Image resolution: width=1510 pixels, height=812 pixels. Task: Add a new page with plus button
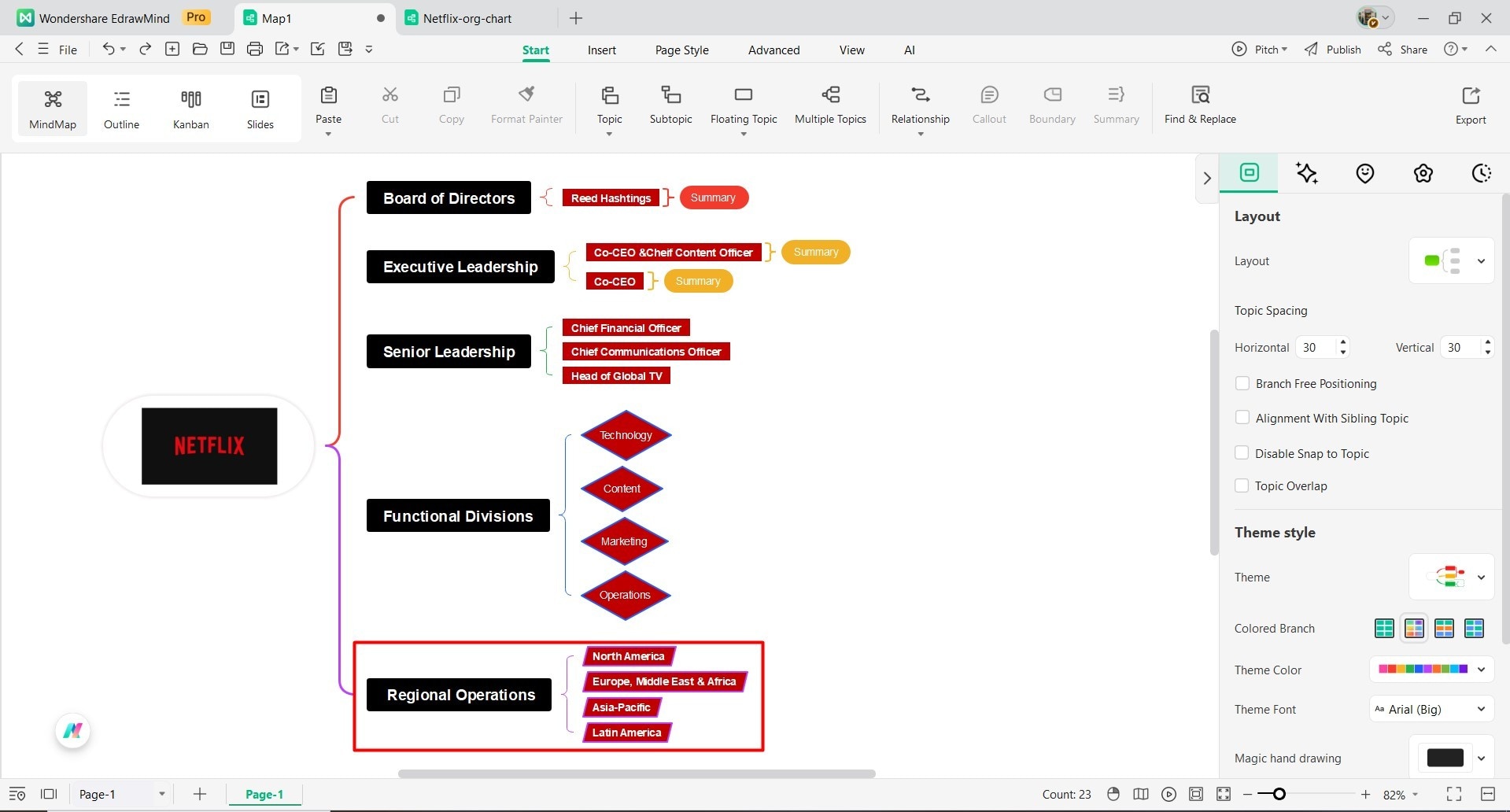coord(200,795)
